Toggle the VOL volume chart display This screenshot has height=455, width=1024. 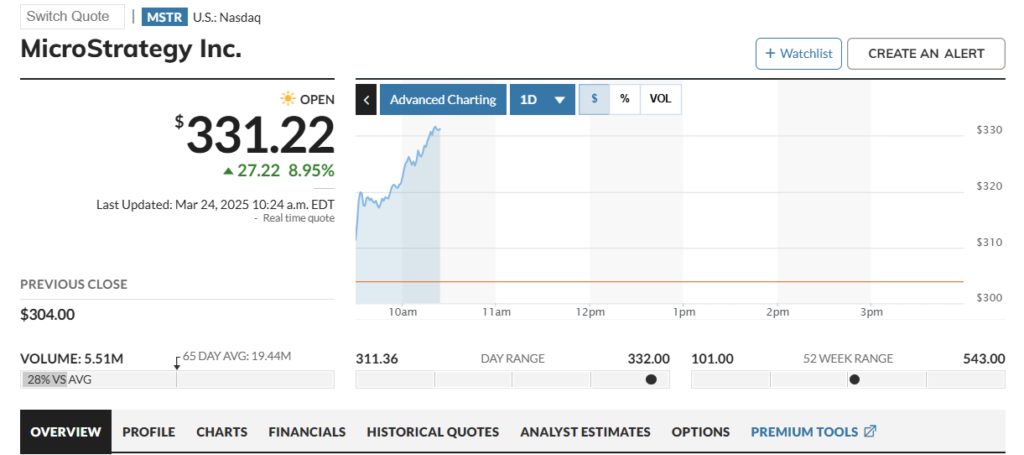pyautogui.click(x=660, y=100)
